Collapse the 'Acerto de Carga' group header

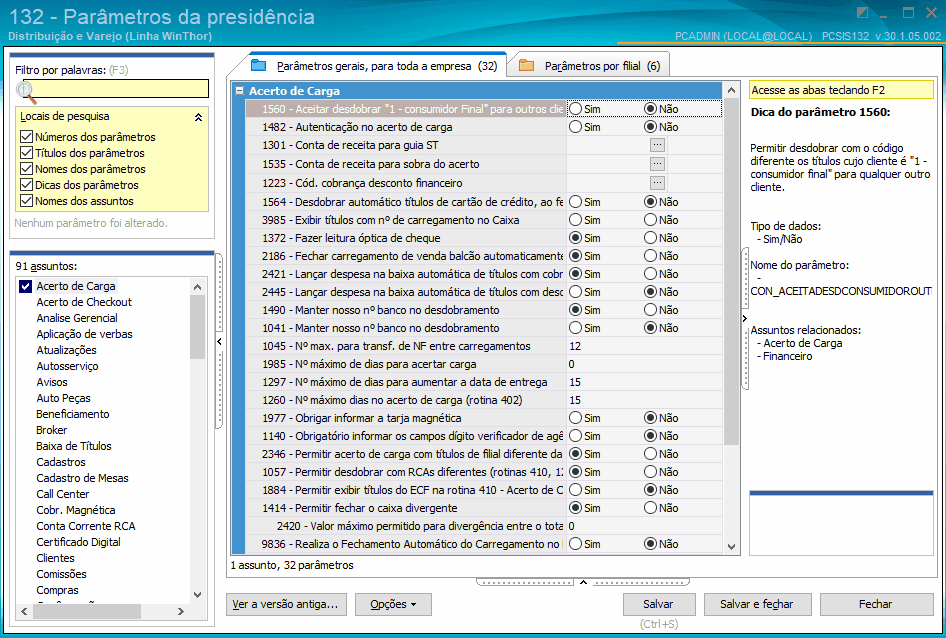point(240,91)
